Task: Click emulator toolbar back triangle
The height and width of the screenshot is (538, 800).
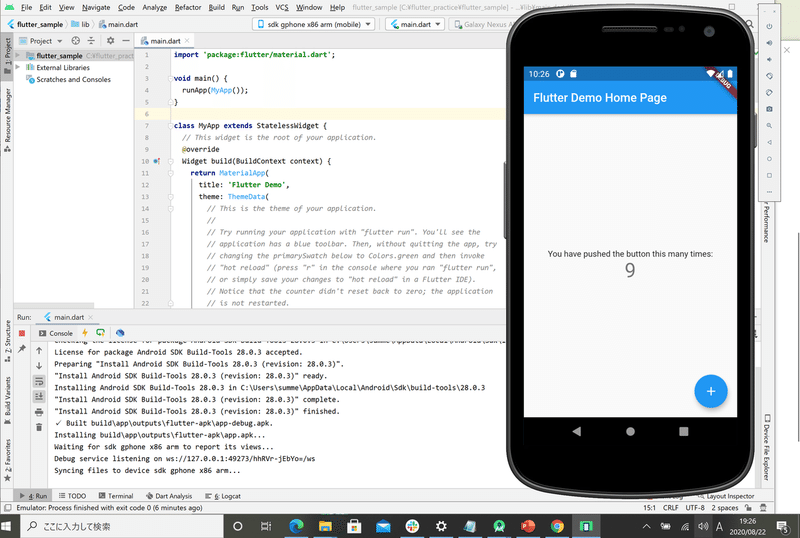Action: tap(769, 142)
